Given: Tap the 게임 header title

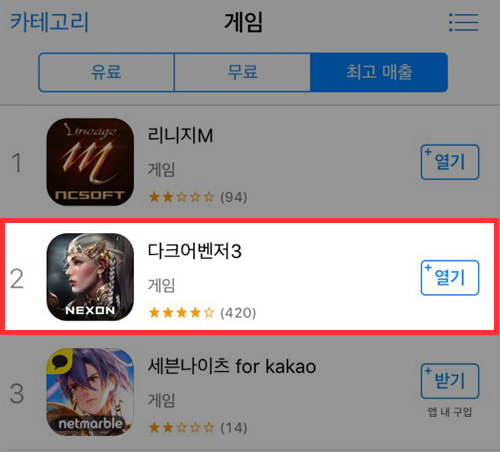Looking at the screenshot, I should tap(243, 22).
